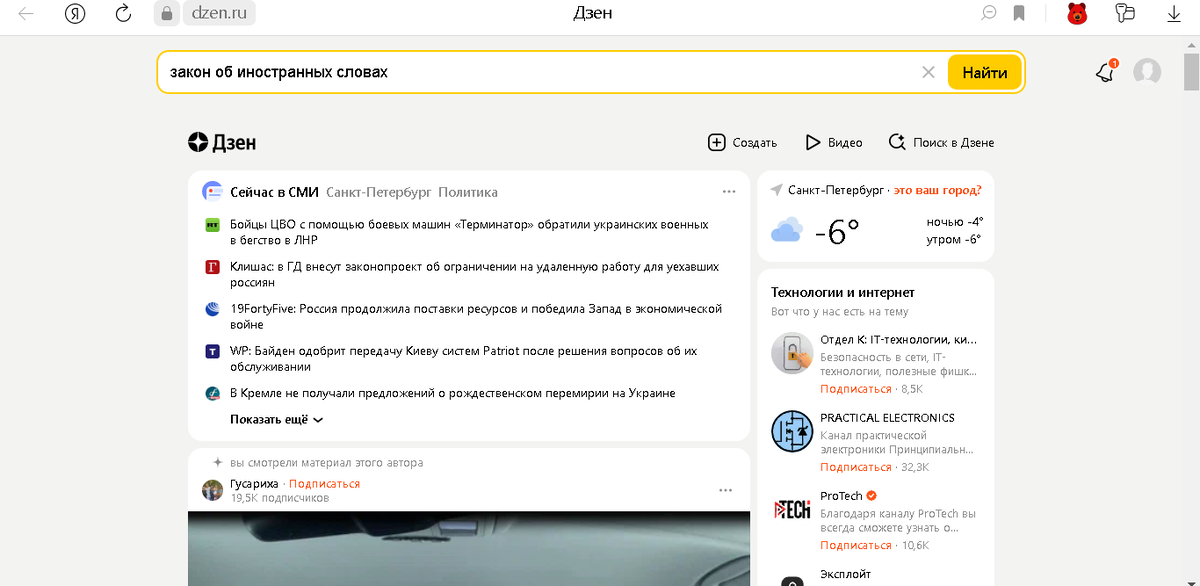
Task: Open the Yandex home button
Action: tap(75, 13)
